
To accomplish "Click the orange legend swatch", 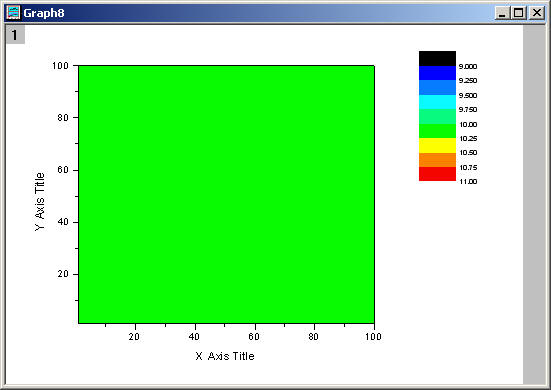I will [x=437, y=160].
